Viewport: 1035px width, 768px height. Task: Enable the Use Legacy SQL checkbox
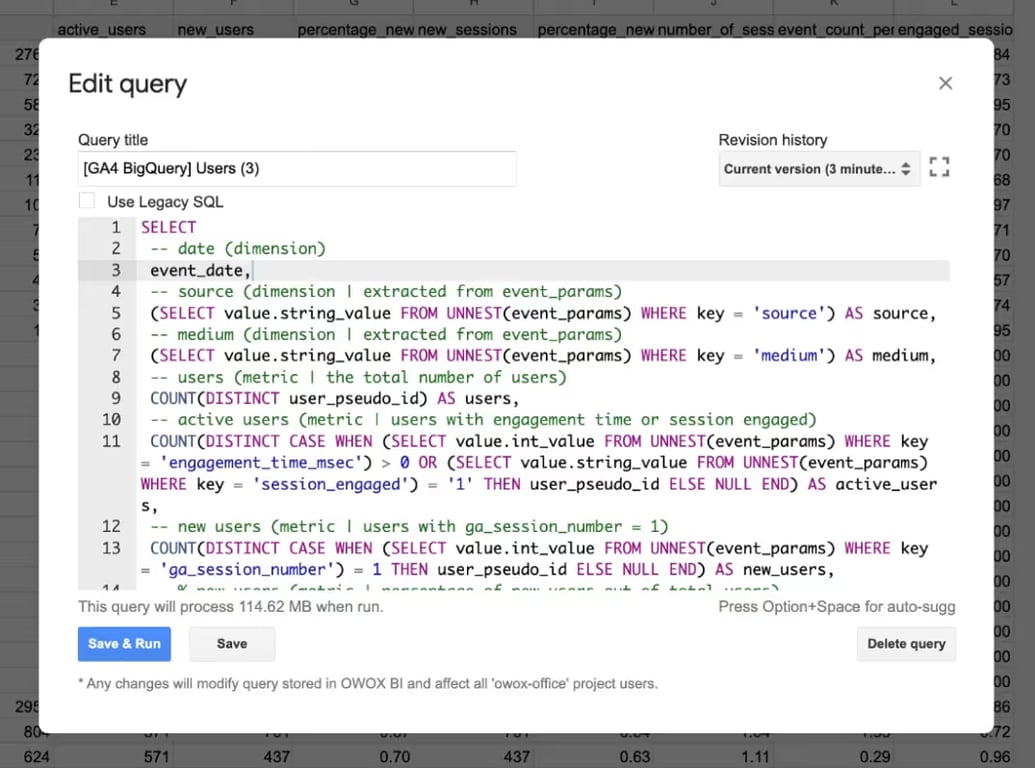[x=86, y=201]
